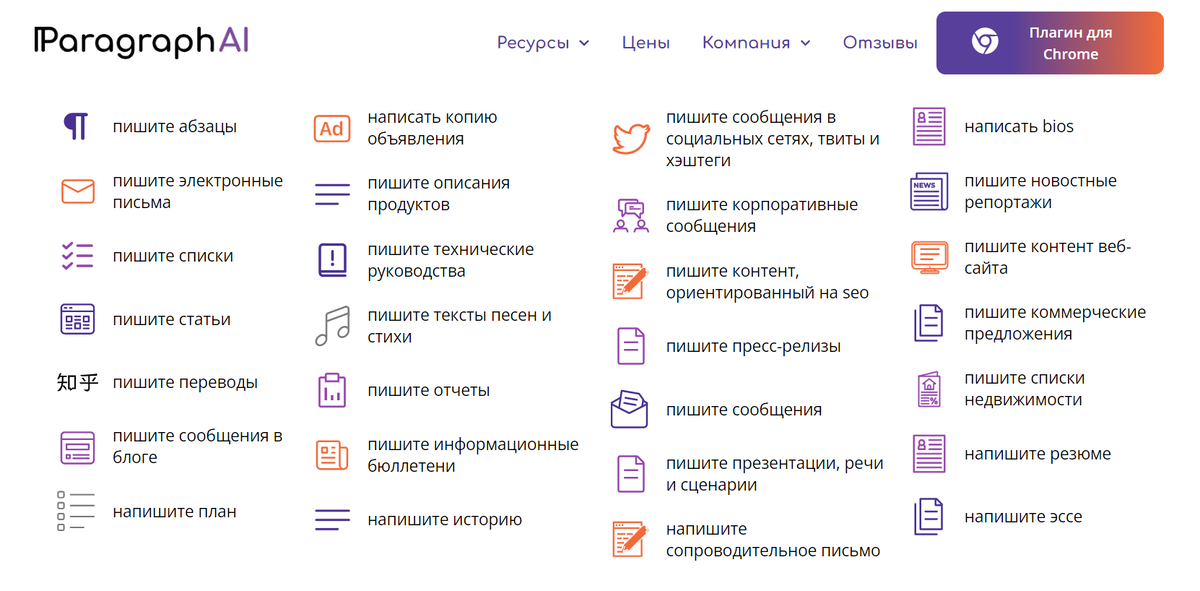The width and height of the screenshot is (1200, 591).
Task: Click the lines icon beside напишите историю
Action: (x=332, y=520)
